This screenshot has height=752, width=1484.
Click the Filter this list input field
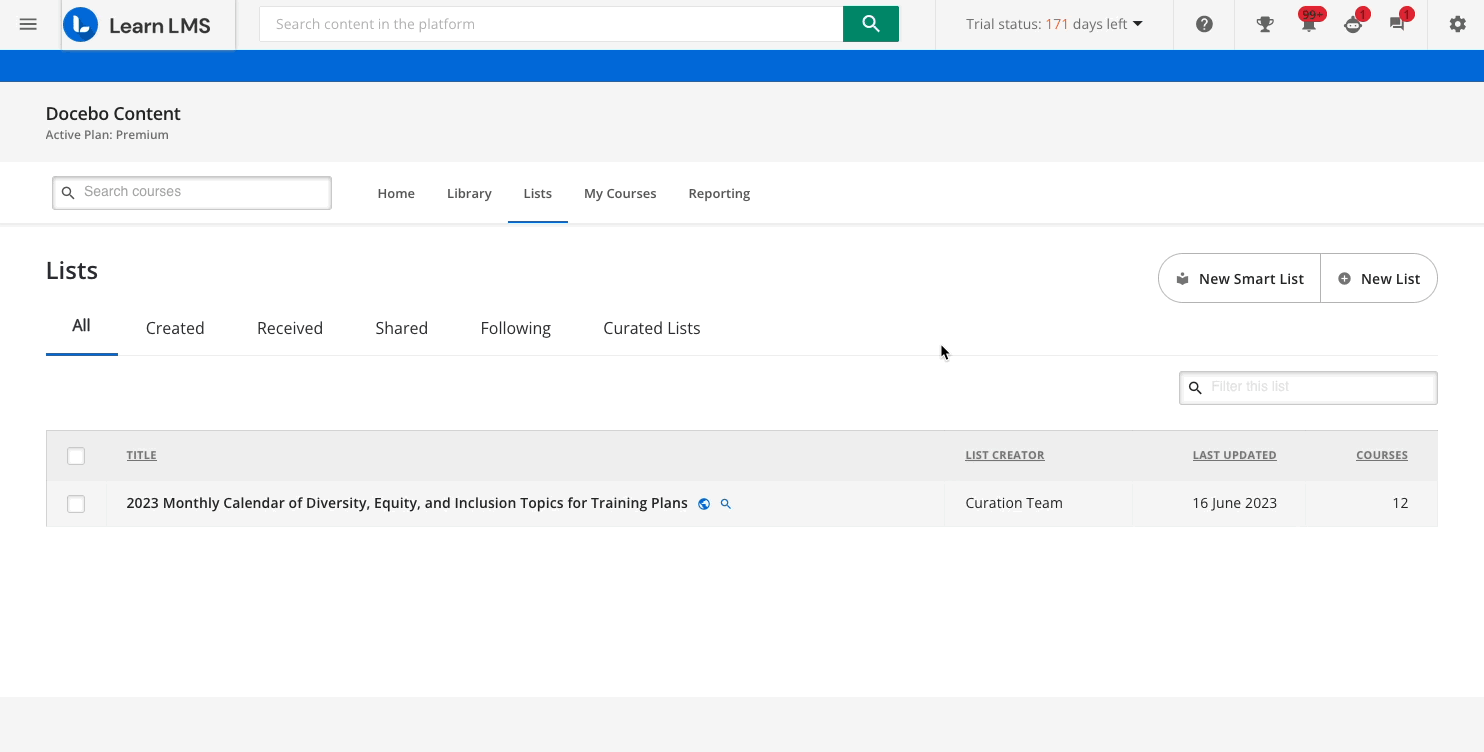click(1307, 387)
